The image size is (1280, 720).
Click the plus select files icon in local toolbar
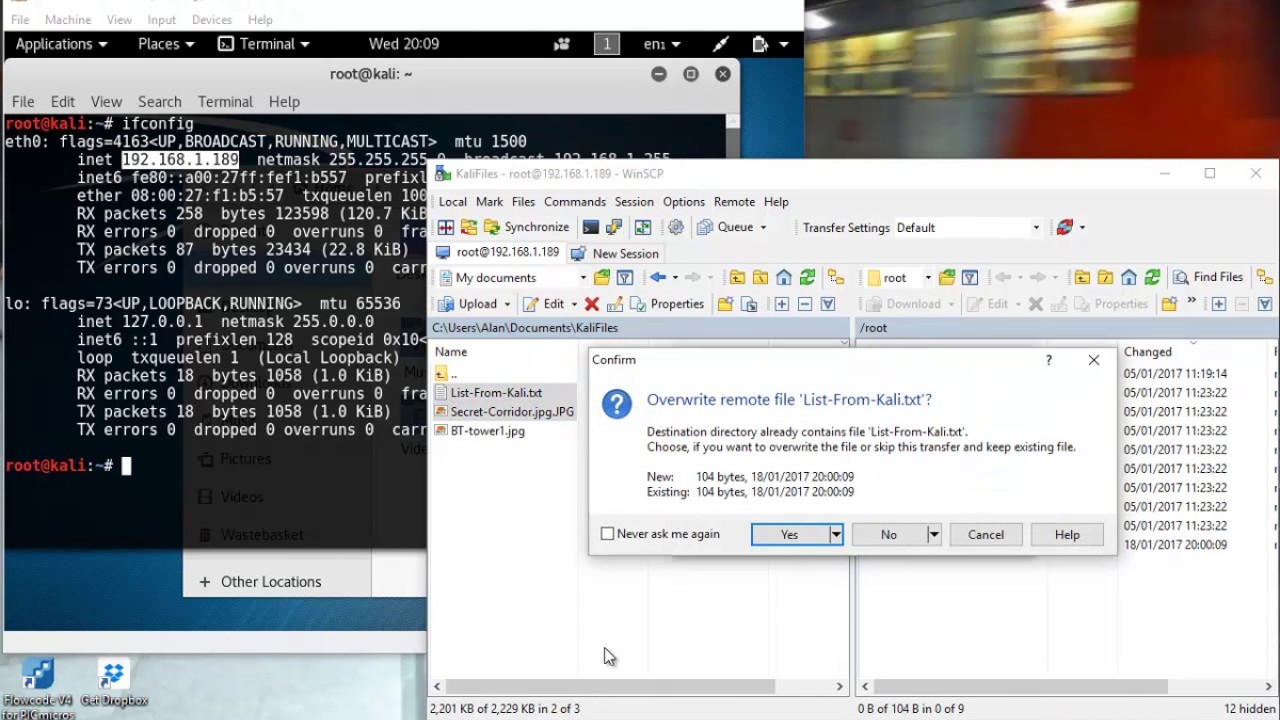tap(782, 304)
